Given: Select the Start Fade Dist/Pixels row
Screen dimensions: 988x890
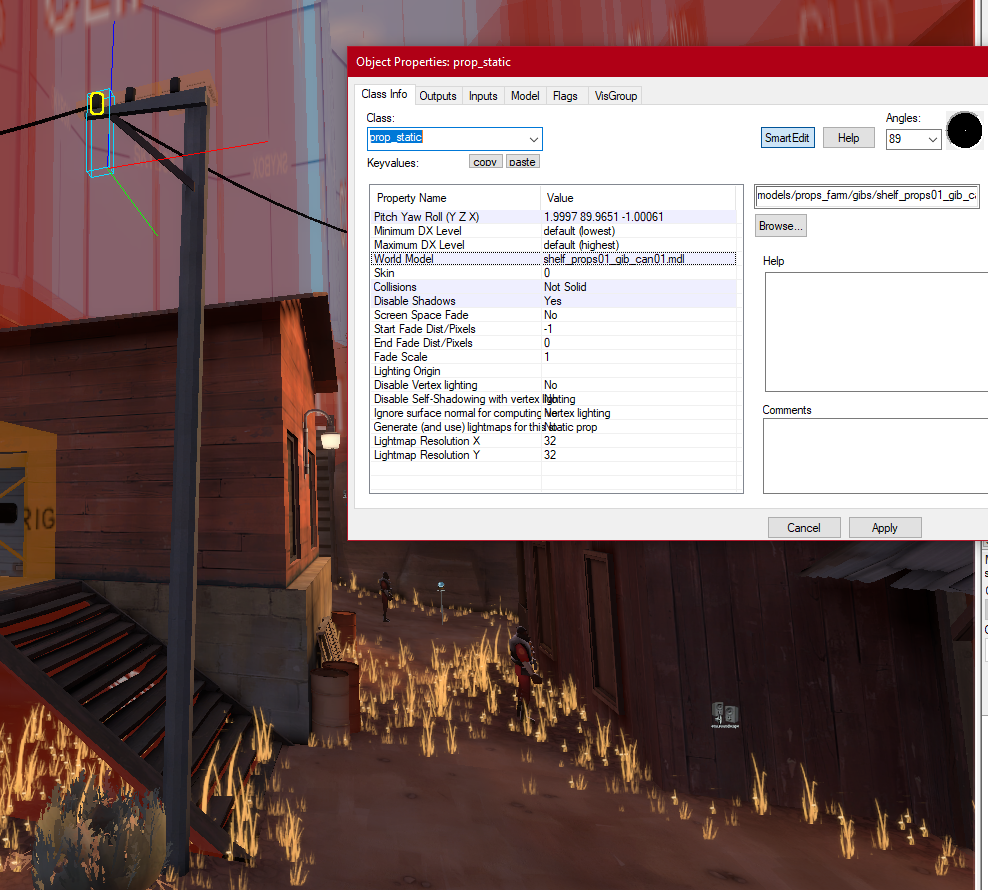Looking at the screenshot, I should point(553,329).
